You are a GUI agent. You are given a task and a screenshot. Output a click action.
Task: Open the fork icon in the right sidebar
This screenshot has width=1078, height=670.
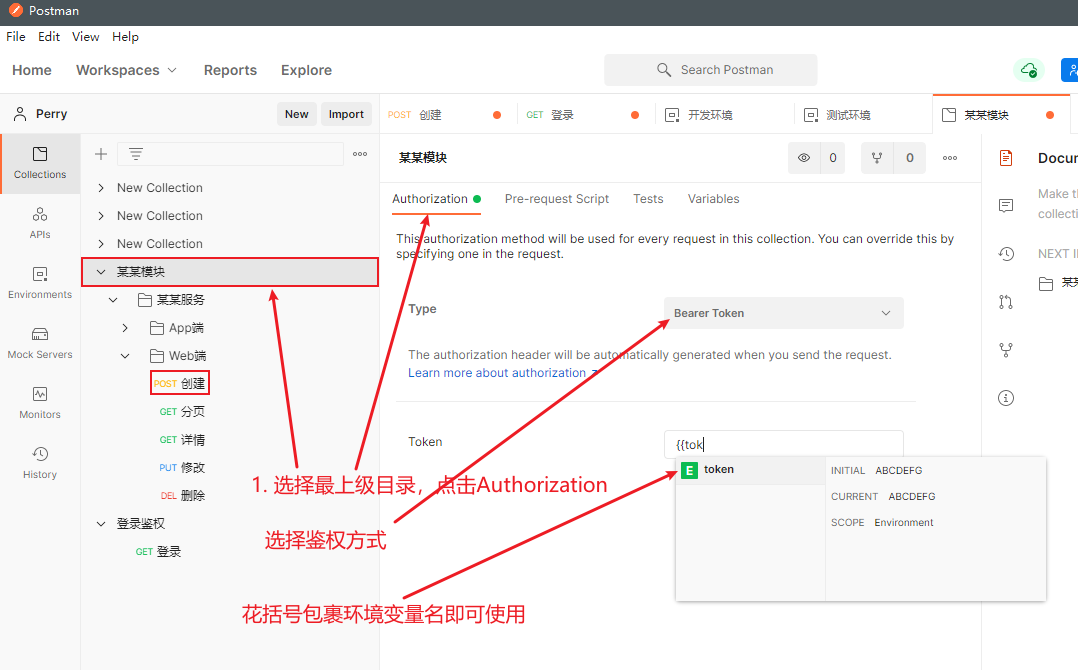click(1006, 350)
